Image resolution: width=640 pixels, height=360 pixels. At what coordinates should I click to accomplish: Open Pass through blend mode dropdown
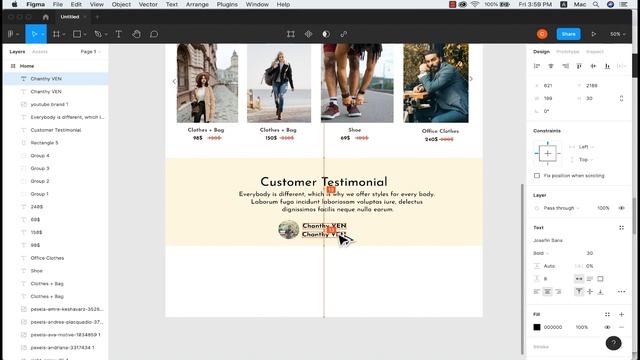click(562, 208)
